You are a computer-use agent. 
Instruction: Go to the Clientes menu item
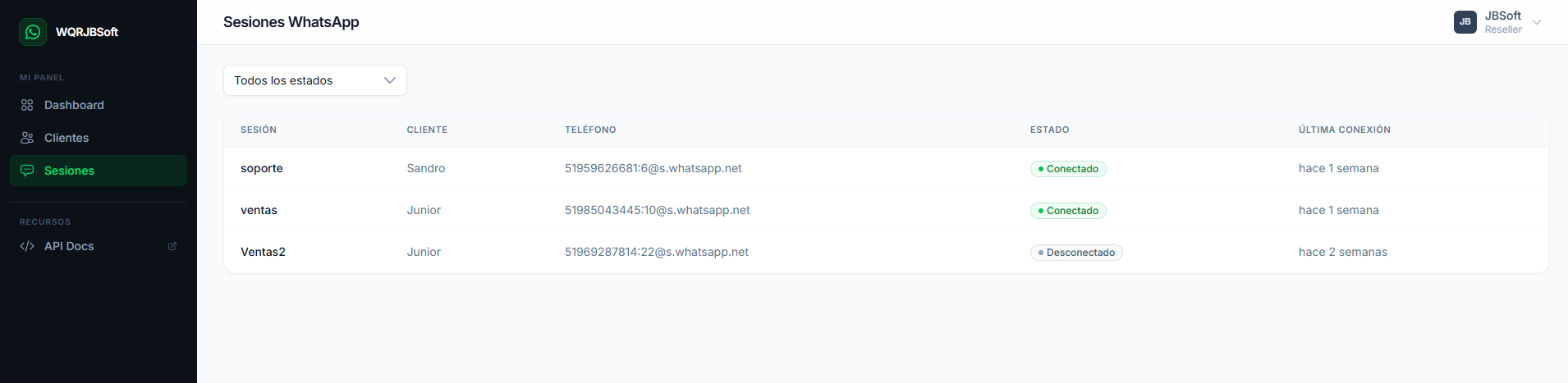coord(66,138)
